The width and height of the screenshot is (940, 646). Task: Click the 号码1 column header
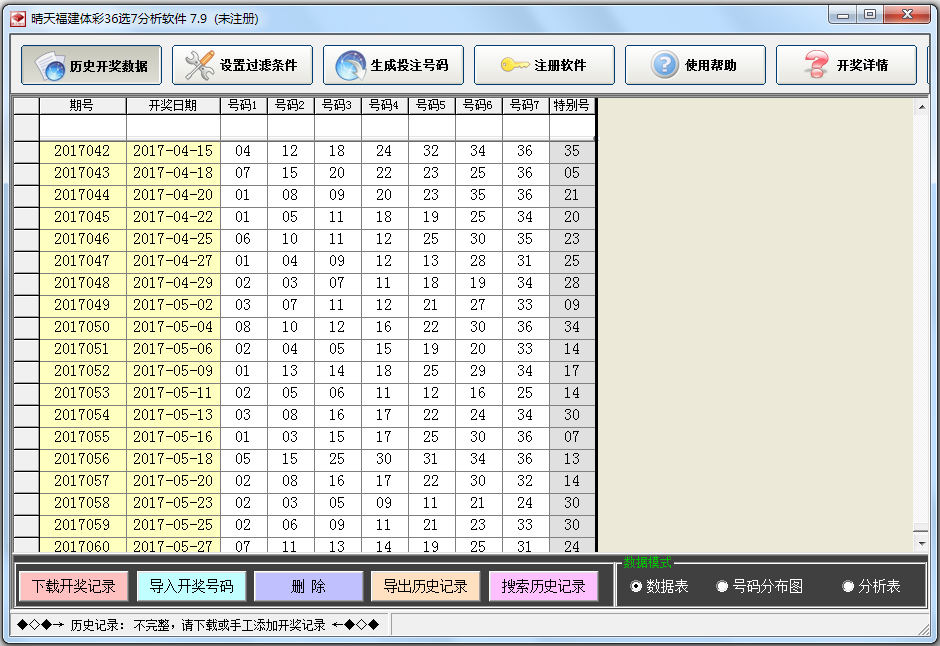pyautogui.click(x=243, y=105)
